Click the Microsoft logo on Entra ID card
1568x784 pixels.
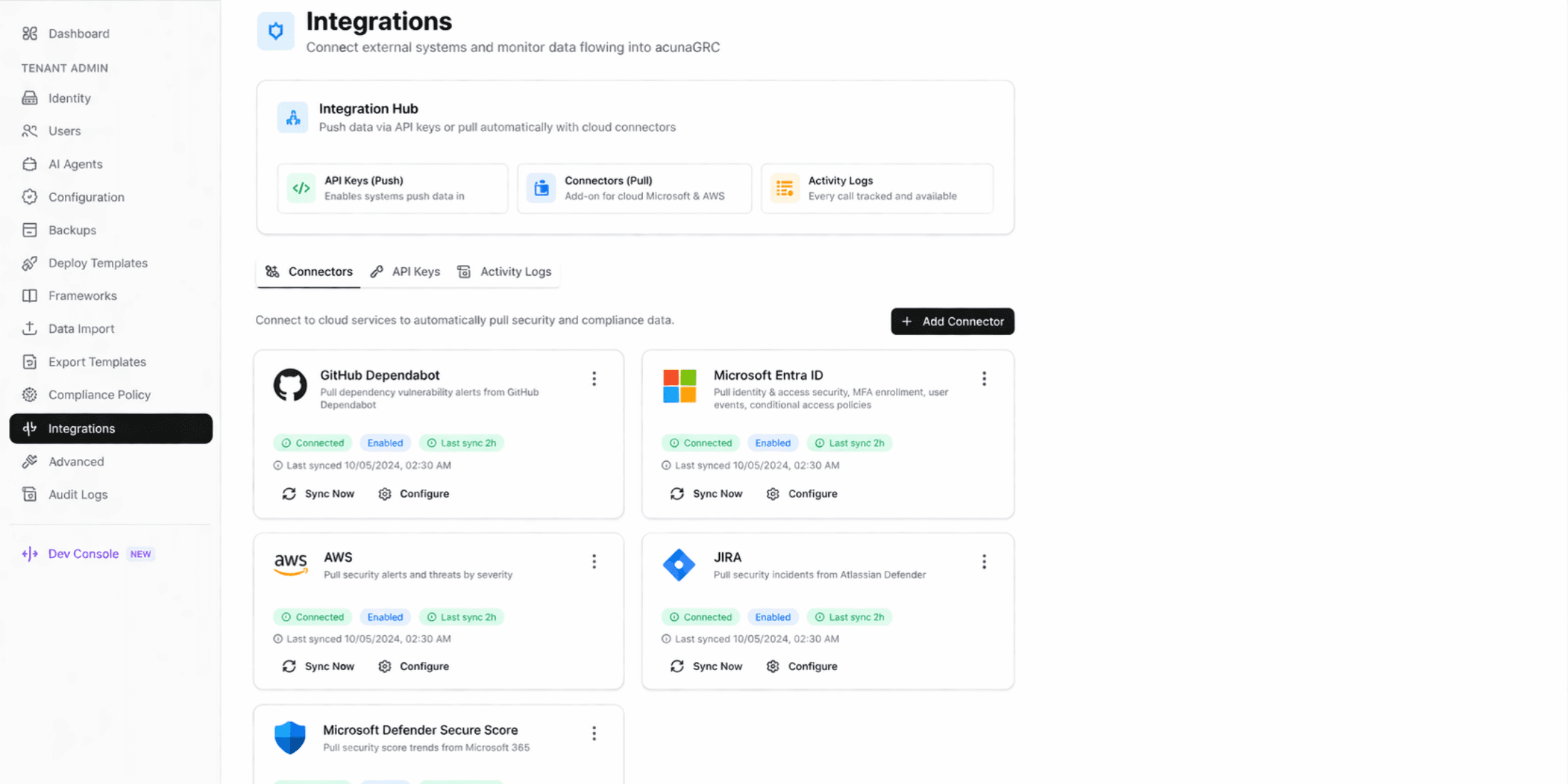pos(679,386)
